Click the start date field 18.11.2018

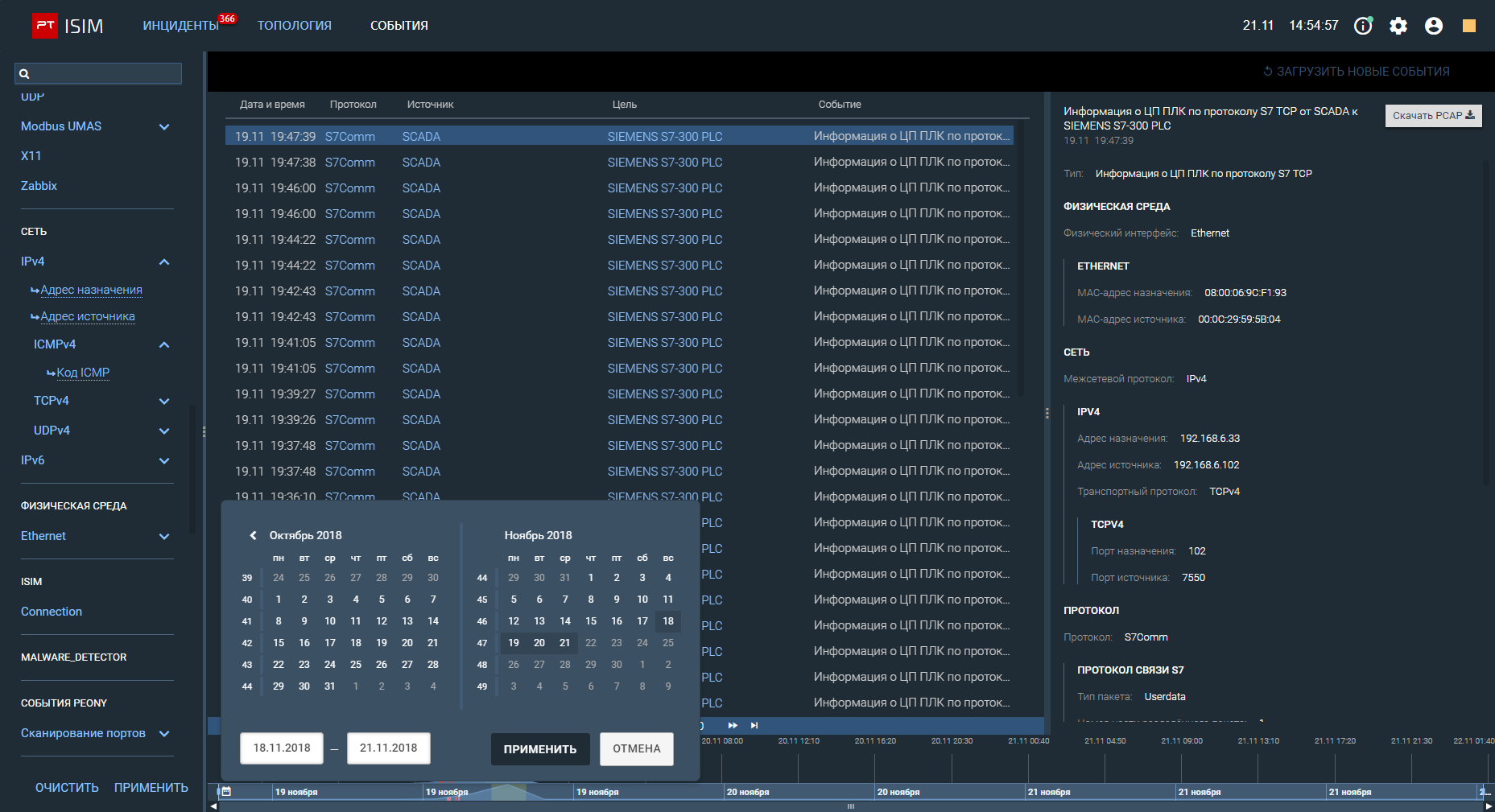(282, 748)
